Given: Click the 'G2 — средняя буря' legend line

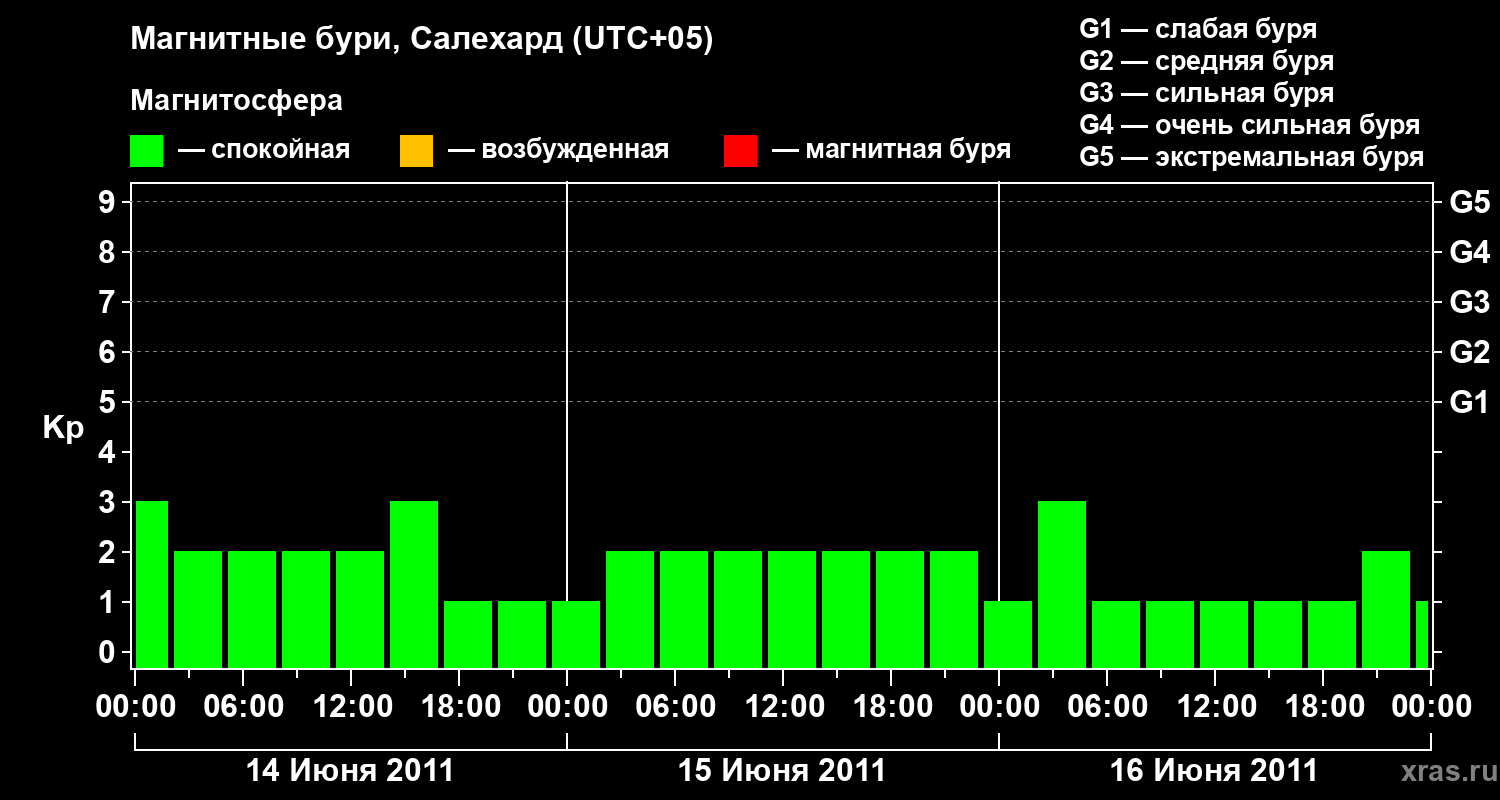Looking at the screenshot, I should [x=1206, y=61].
